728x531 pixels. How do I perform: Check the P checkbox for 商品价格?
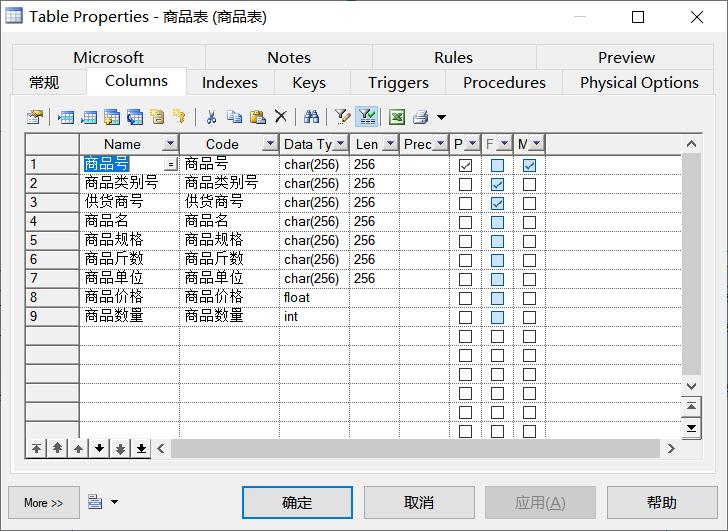coord(465,298)
